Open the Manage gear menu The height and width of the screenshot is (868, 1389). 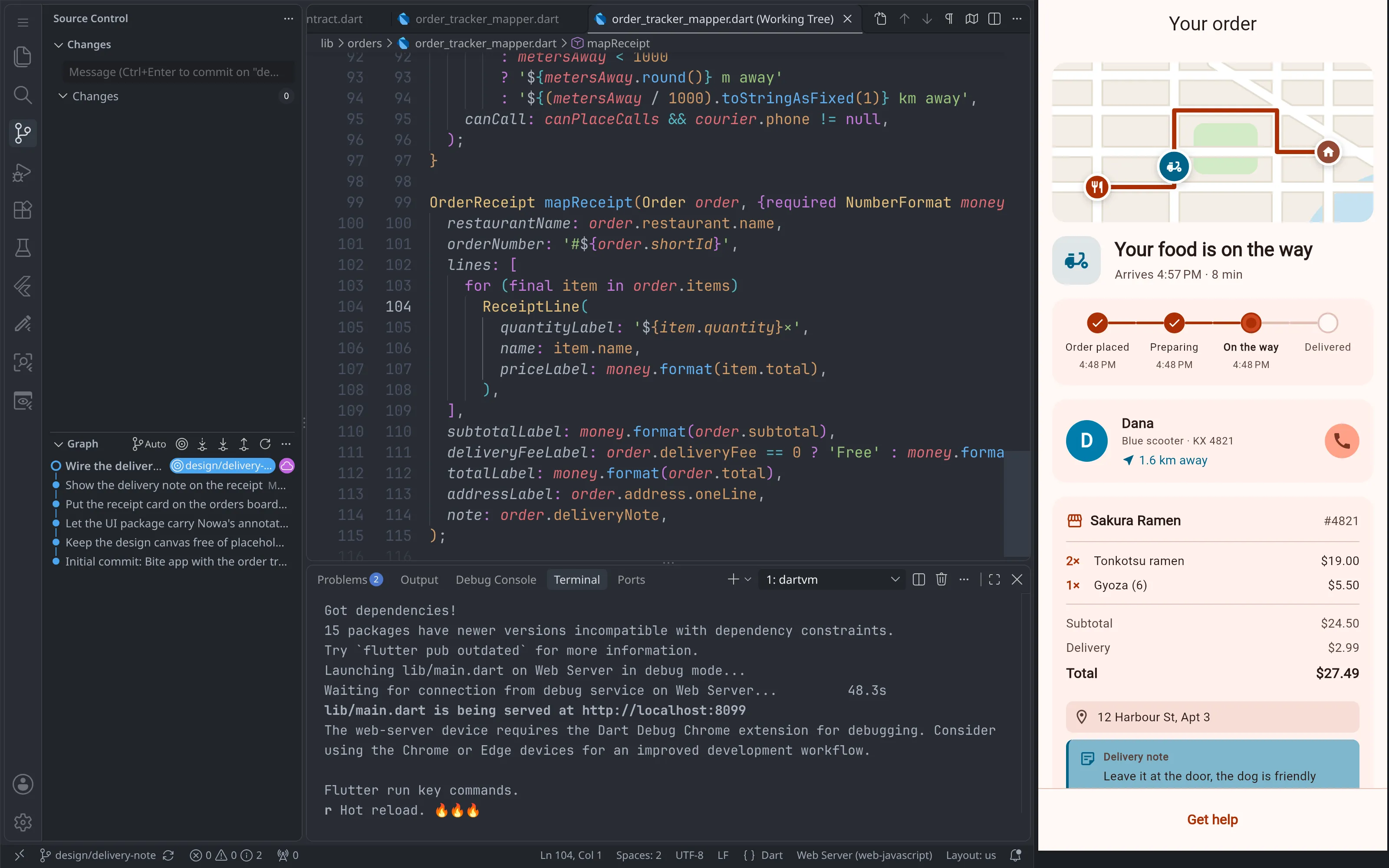[x=23, y=822]
